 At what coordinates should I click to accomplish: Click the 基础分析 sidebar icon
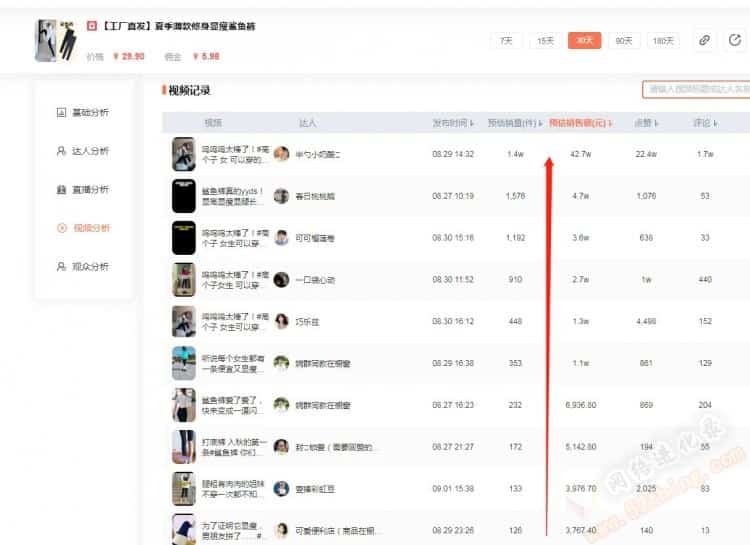point(61,112)
